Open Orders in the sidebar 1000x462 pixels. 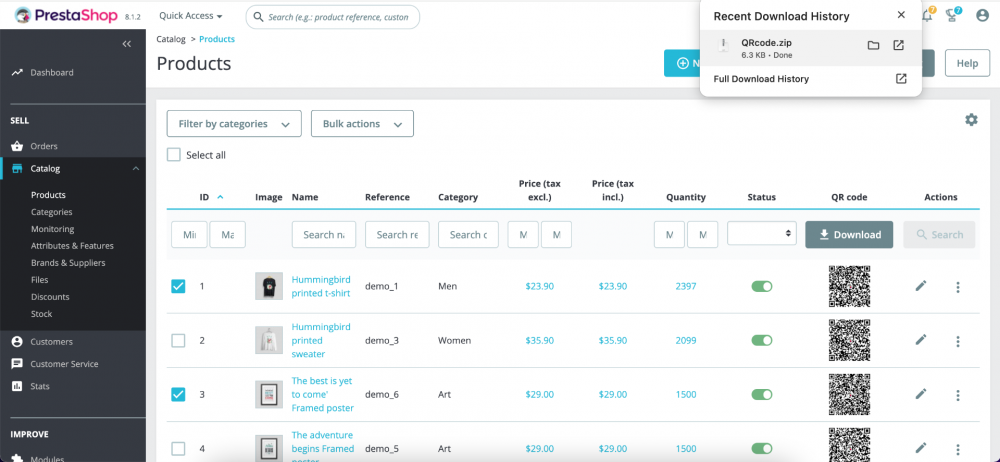[44, 146]
